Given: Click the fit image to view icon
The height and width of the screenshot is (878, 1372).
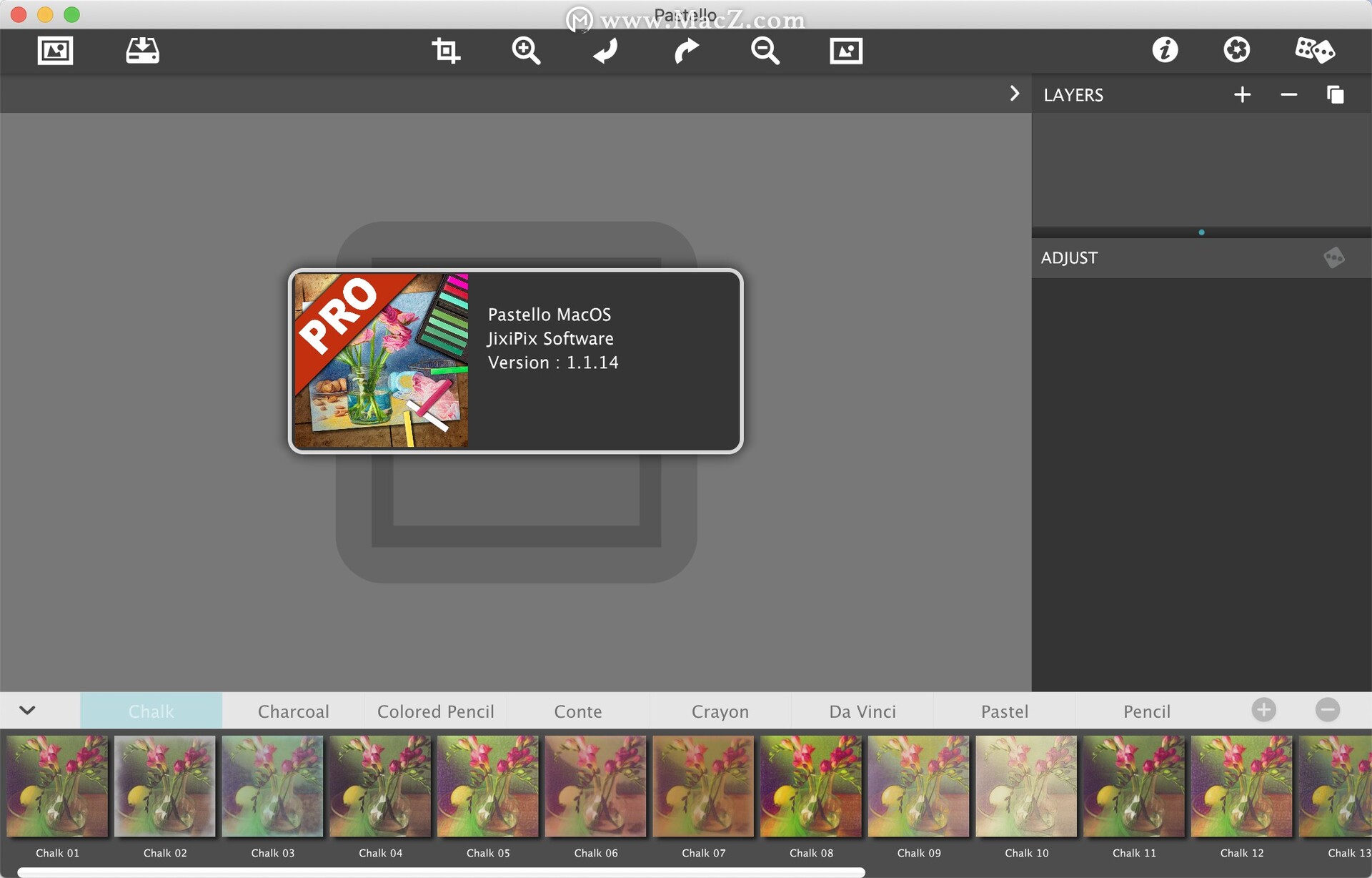Looking at the screenshot, I should (846, 51).
